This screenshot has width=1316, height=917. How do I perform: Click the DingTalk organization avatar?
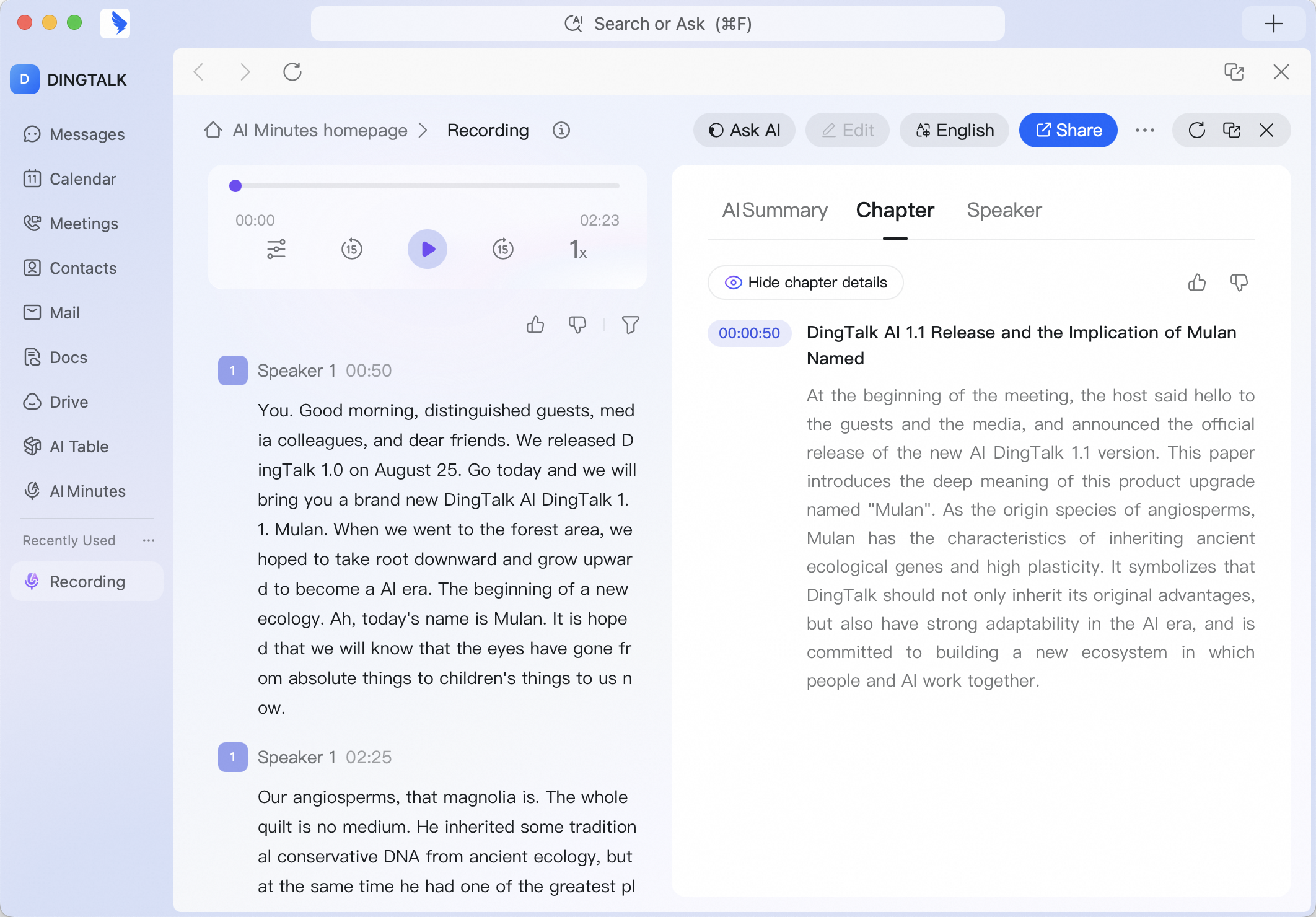25,79
